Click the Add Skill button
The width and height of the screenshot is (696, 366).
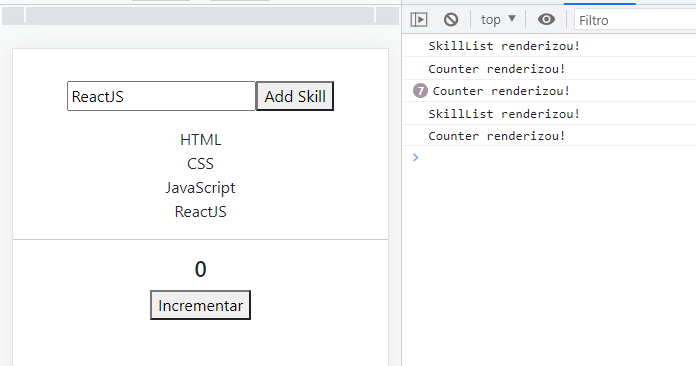click(x=295, y=96)
